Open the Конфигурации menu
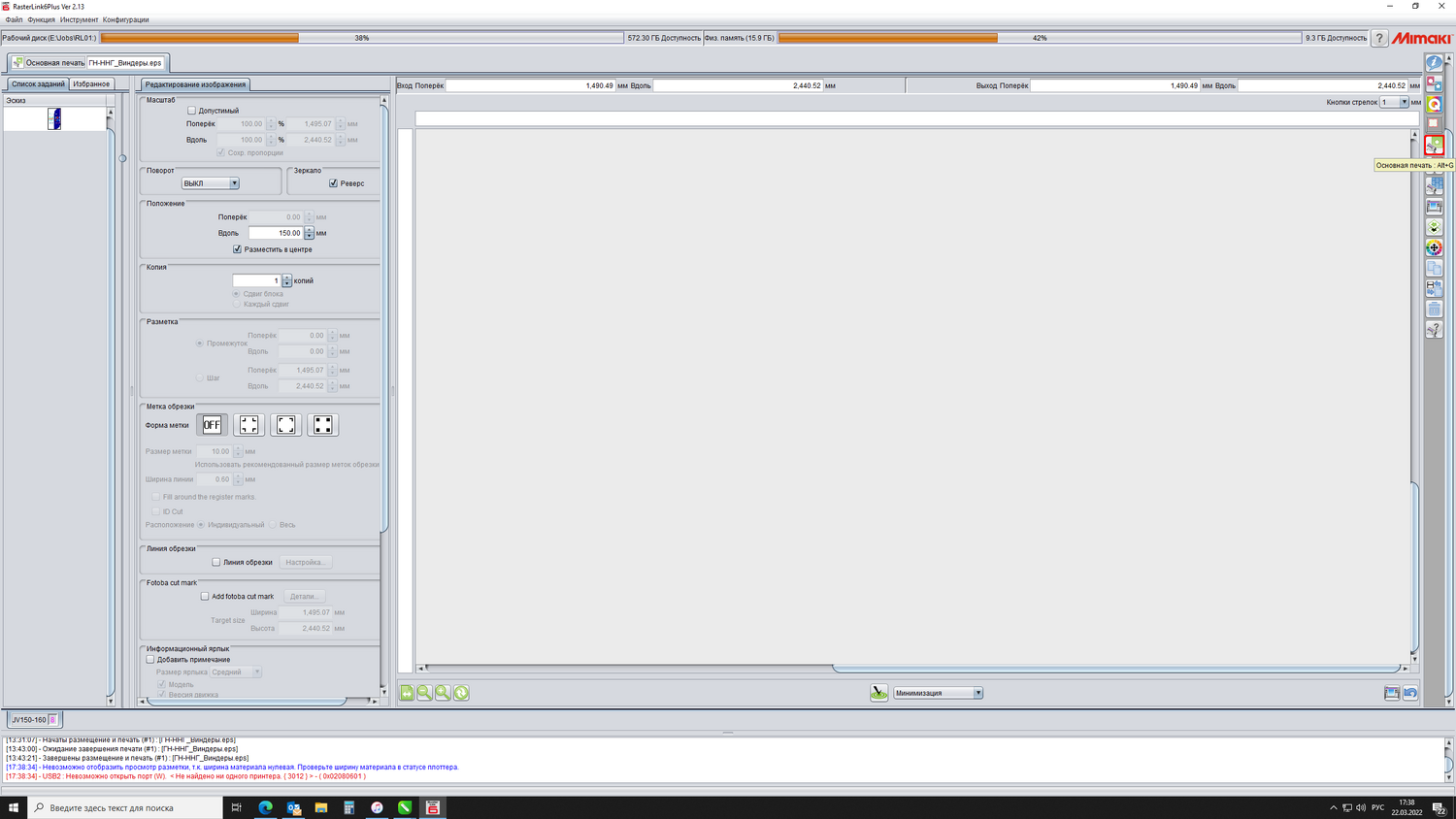1456x819 pixels. coord(126,19)
